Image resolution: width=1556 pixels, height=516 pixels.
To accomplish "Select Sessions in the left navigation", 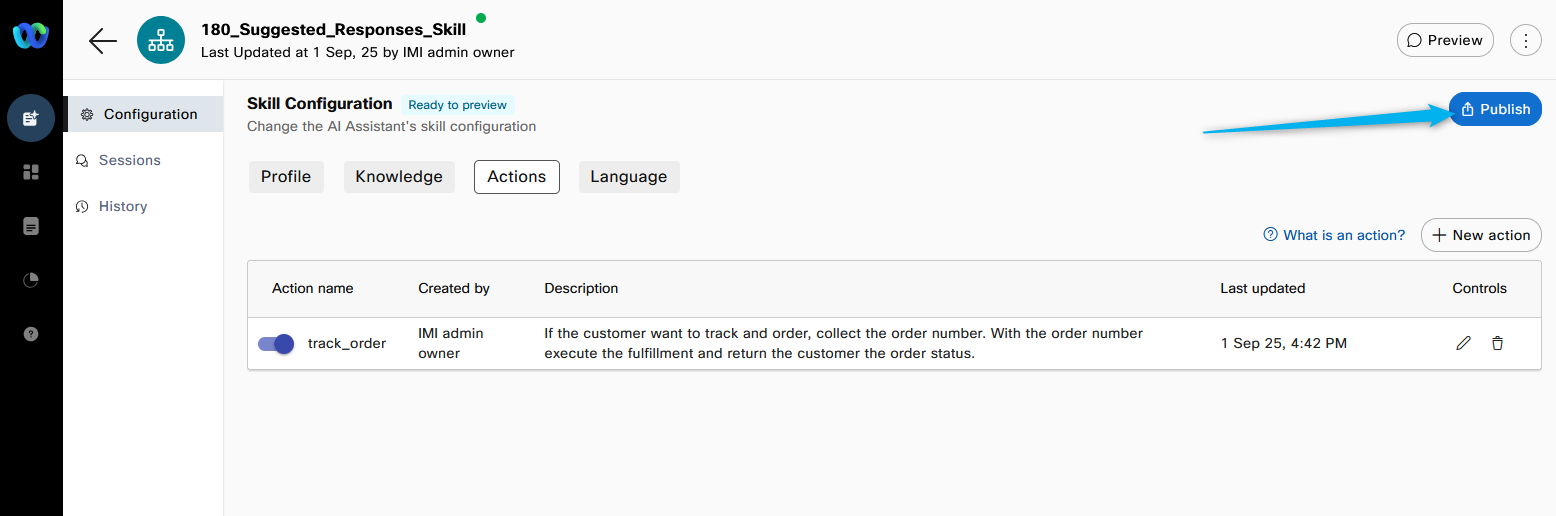I will (x=129, y=160).
